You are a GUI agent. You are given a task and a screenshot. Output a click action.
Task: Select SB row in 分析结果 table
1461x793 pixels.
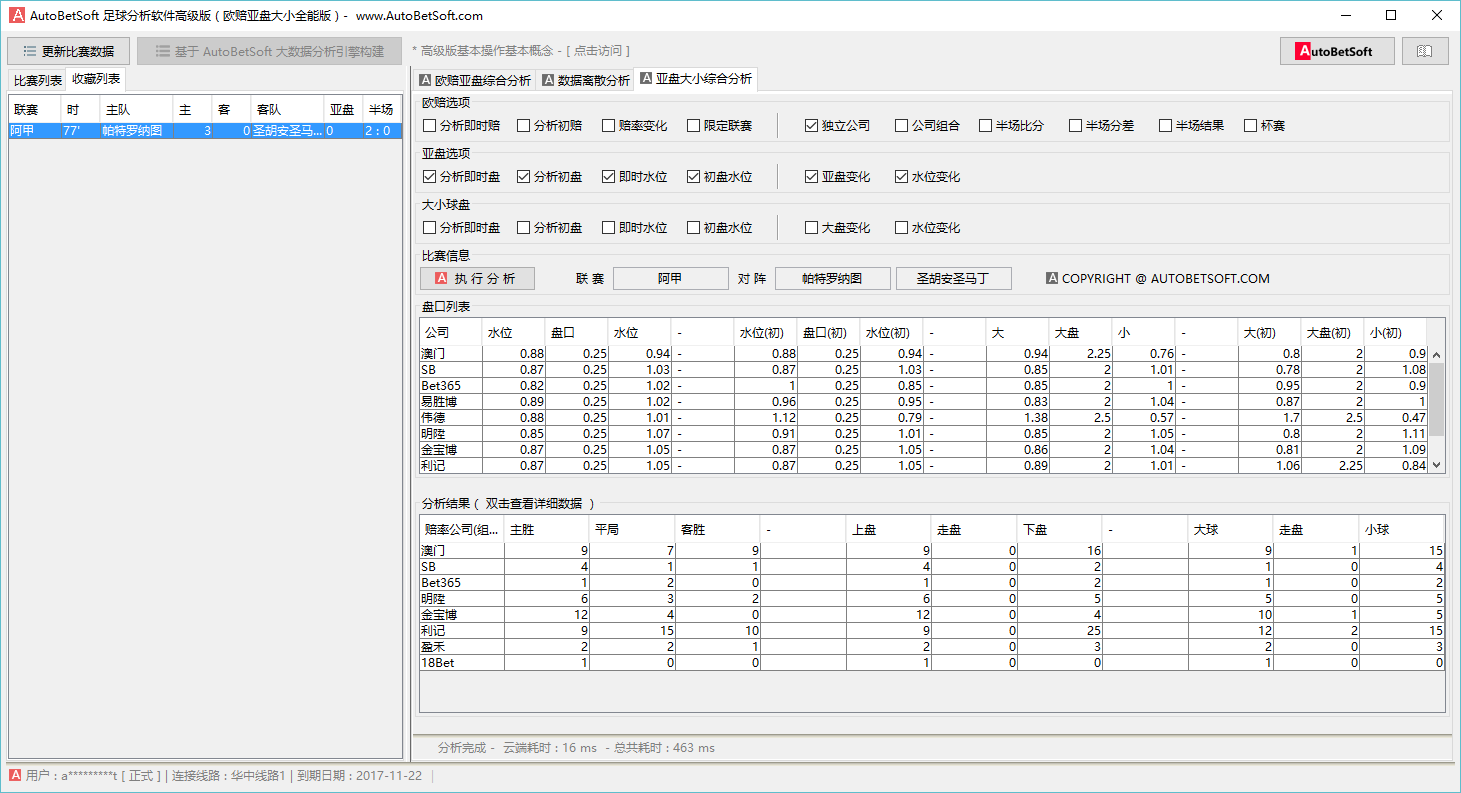932,567
